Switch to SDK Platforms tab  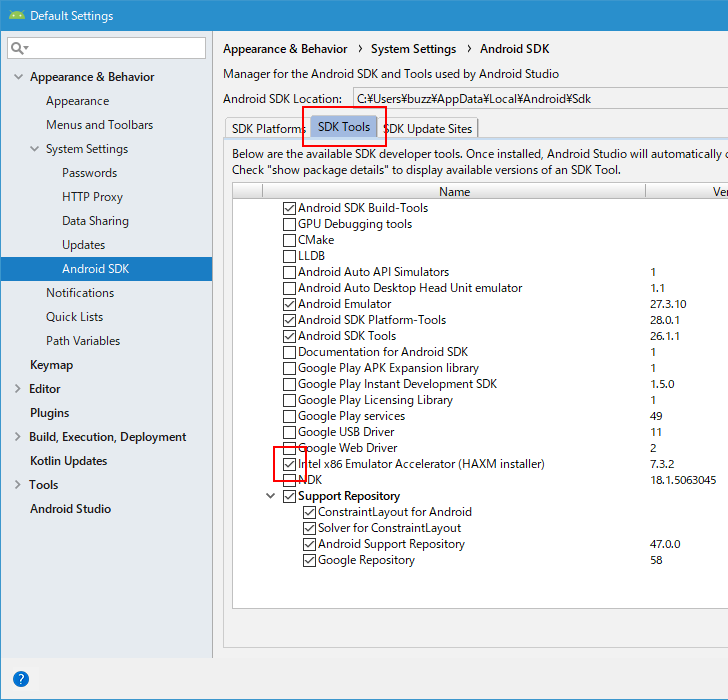(x=268, y=129)
